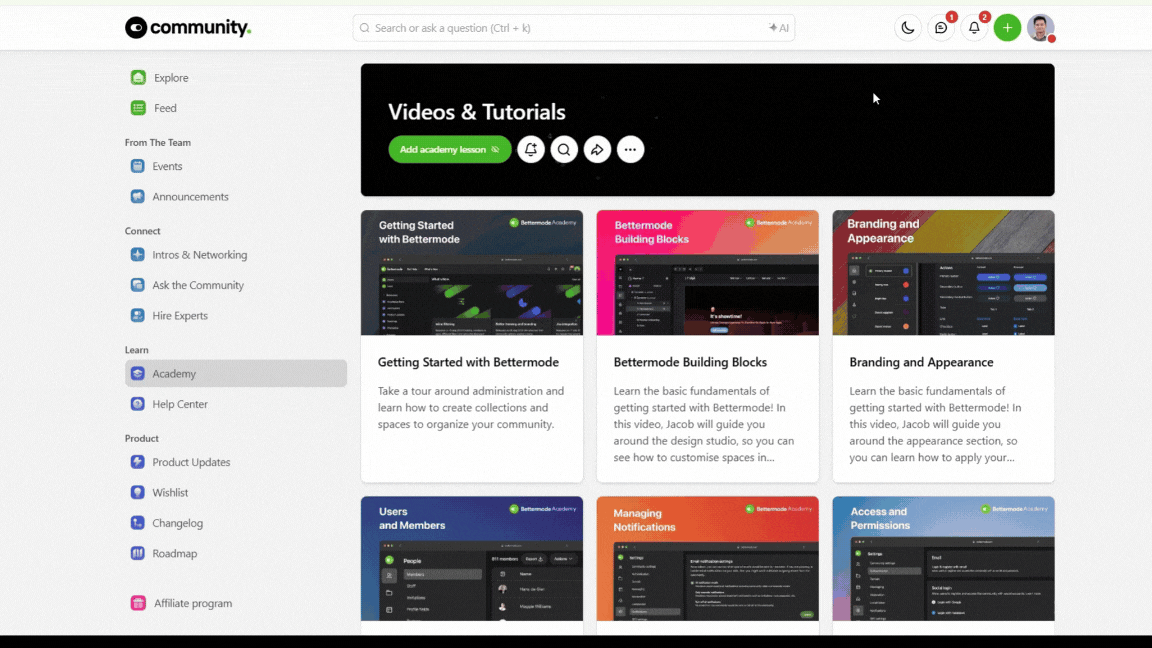Toggle dark mode moon icon
This screenshot has height=648, width=1152.
pos(908,28)
